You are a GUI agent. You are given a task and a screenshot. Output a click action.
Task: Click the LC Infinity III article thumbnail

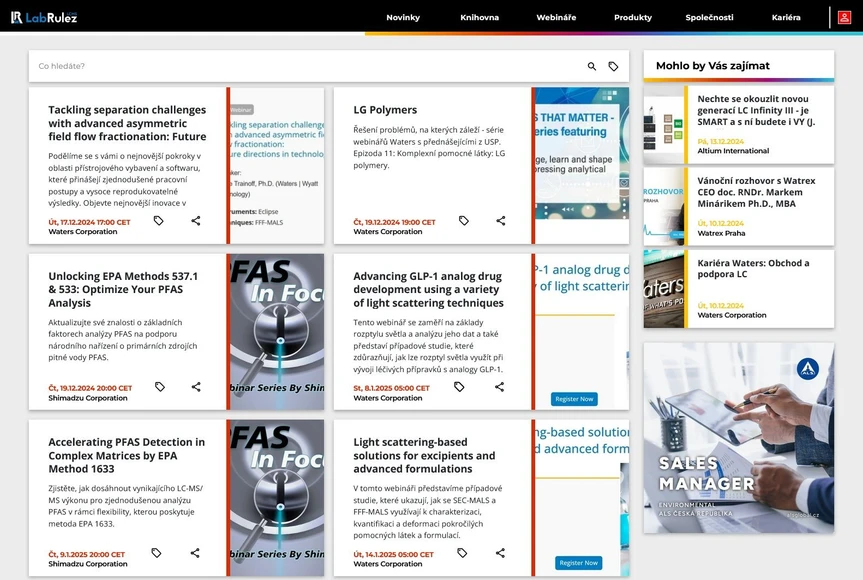(664, 124)
